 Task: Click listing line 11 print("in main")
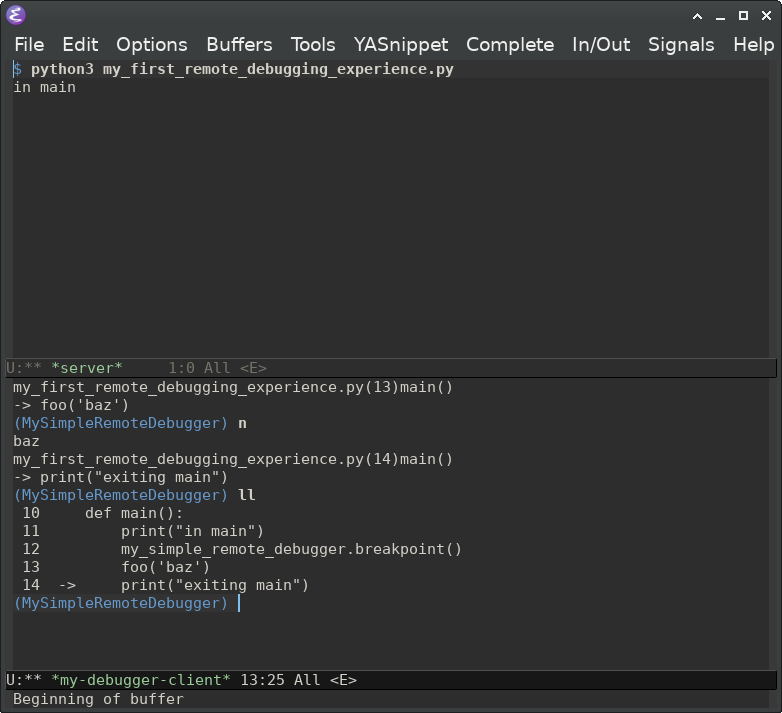pyautogui.click(x=143, y=531)
